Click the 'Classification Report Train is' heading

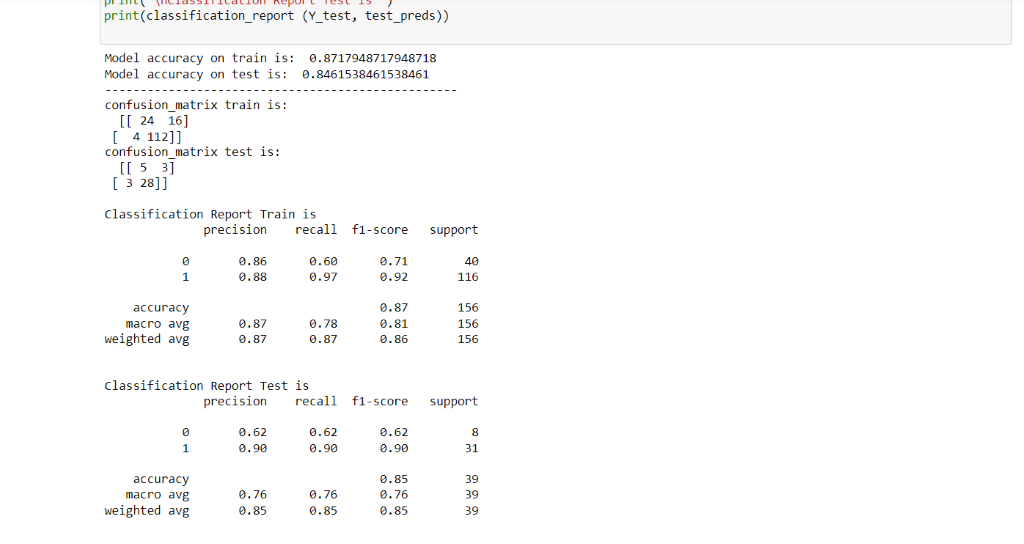[x=210, y=214]
